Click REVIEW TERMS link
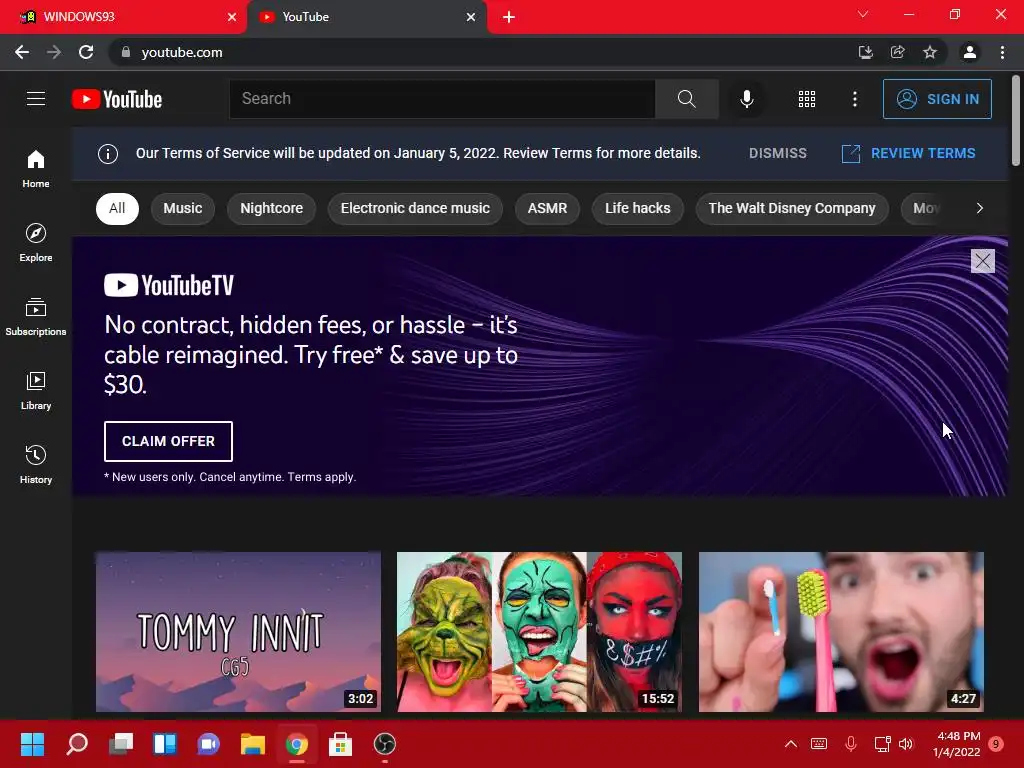 point(908,153)
